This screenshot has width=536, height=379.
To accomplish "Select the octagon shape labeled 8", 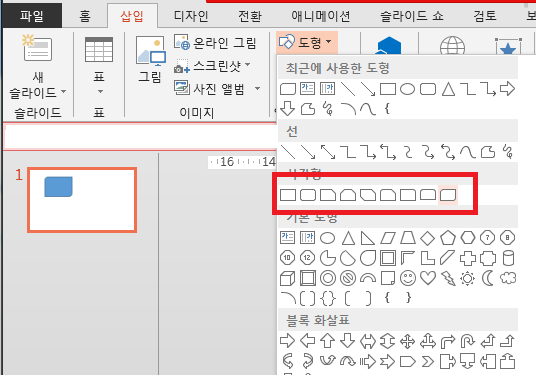I will pos(508,238).
